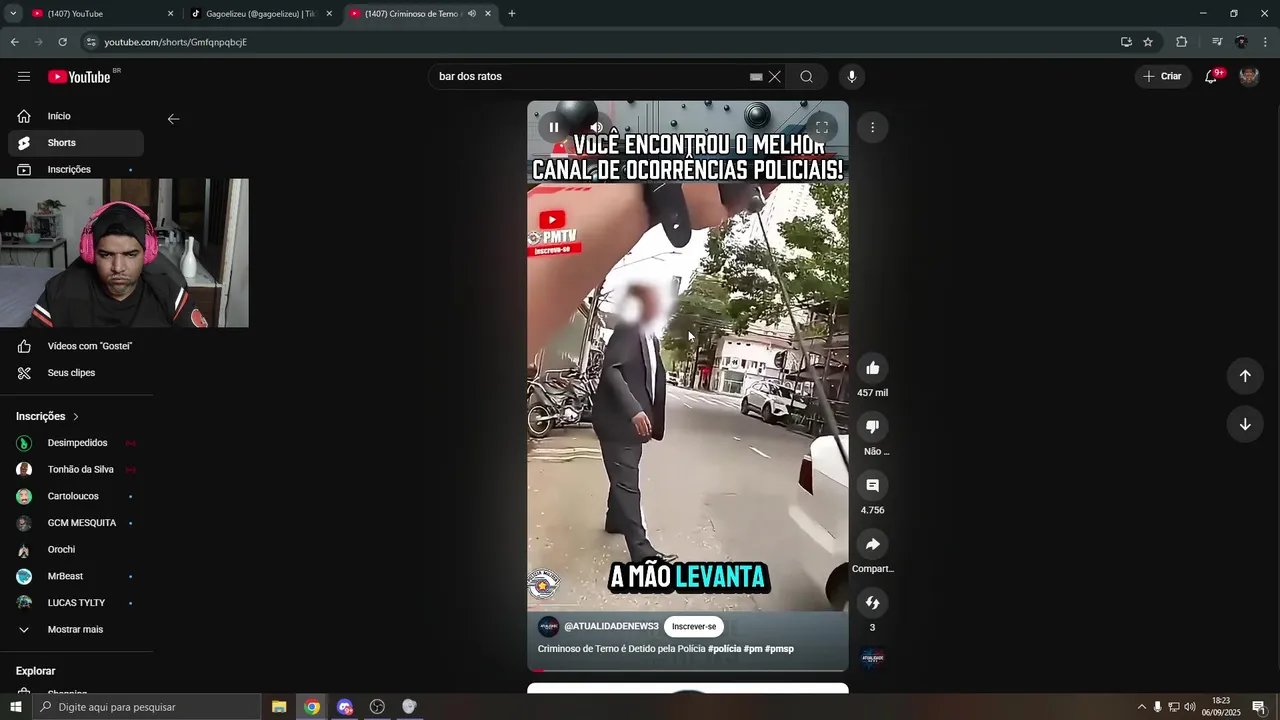Open the YouTube hamburger guide menu
Screen dimensions: 1280x720
click(x=24, y=77)
